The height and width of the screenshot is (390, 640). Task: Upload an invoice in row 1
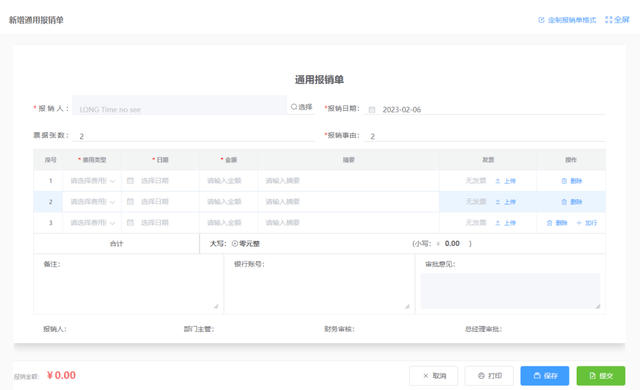(x=505, y=181)
